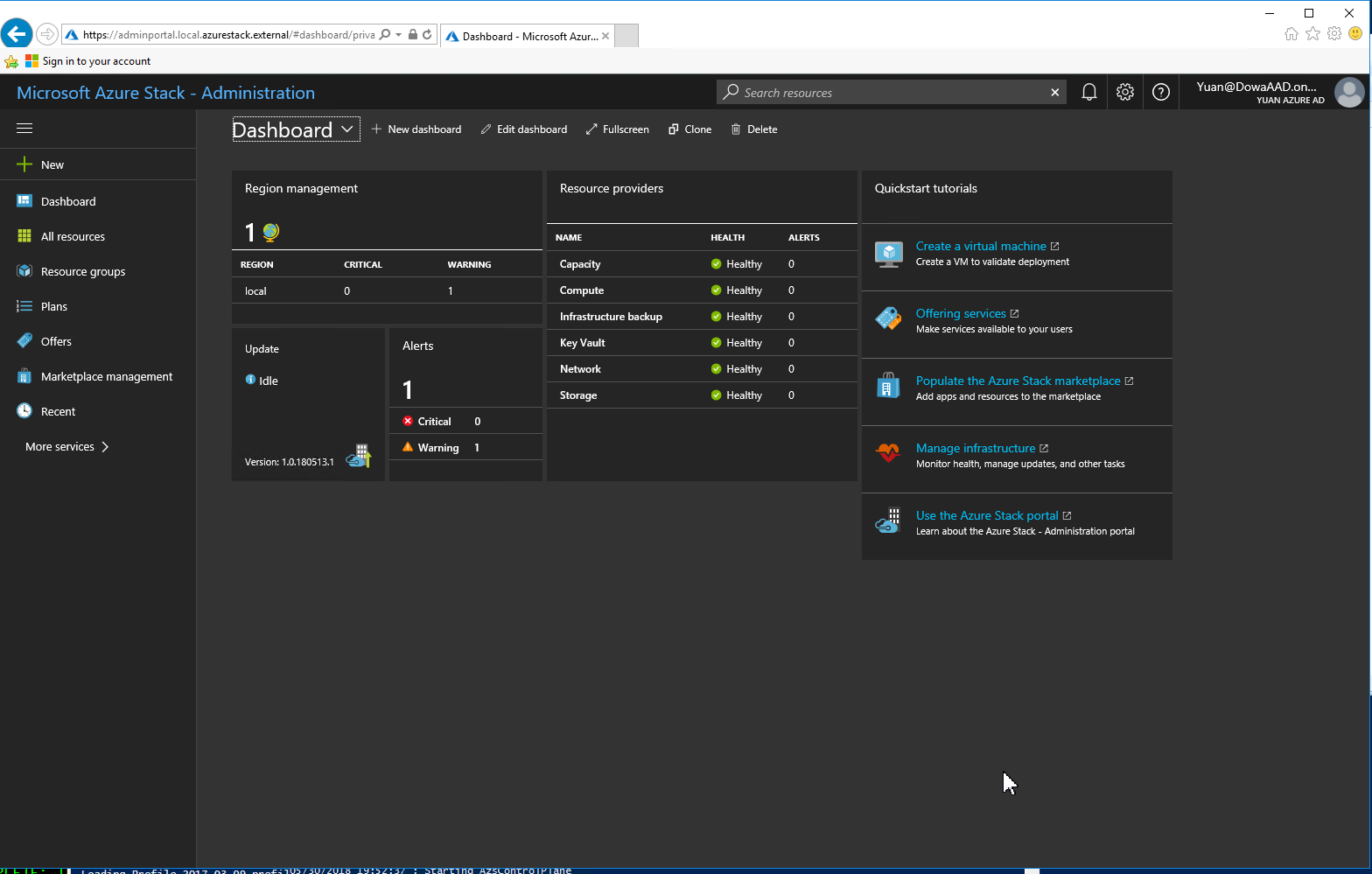Screen dimensions: 1372x874
Task: Open All resources grid icon
Action: [x=24, y=236]
